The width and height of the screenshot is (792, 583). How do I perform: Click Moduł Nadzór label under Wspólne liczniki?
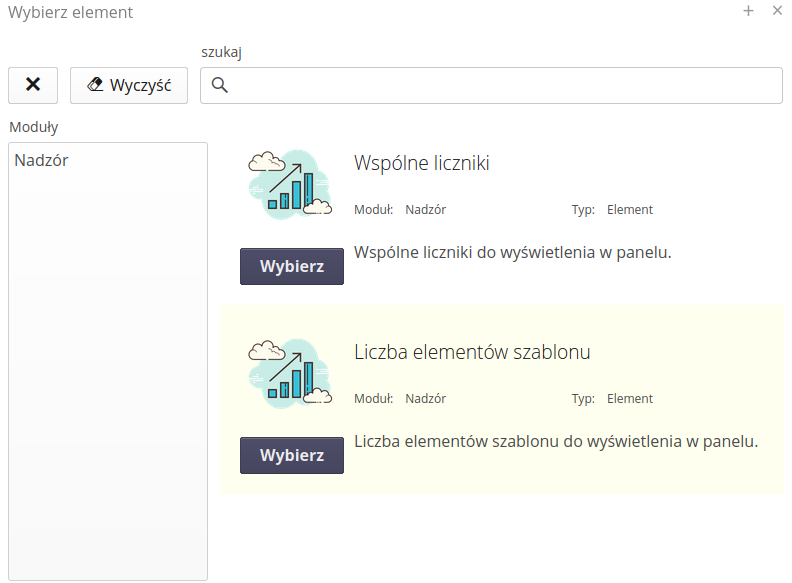pos(400,210)
